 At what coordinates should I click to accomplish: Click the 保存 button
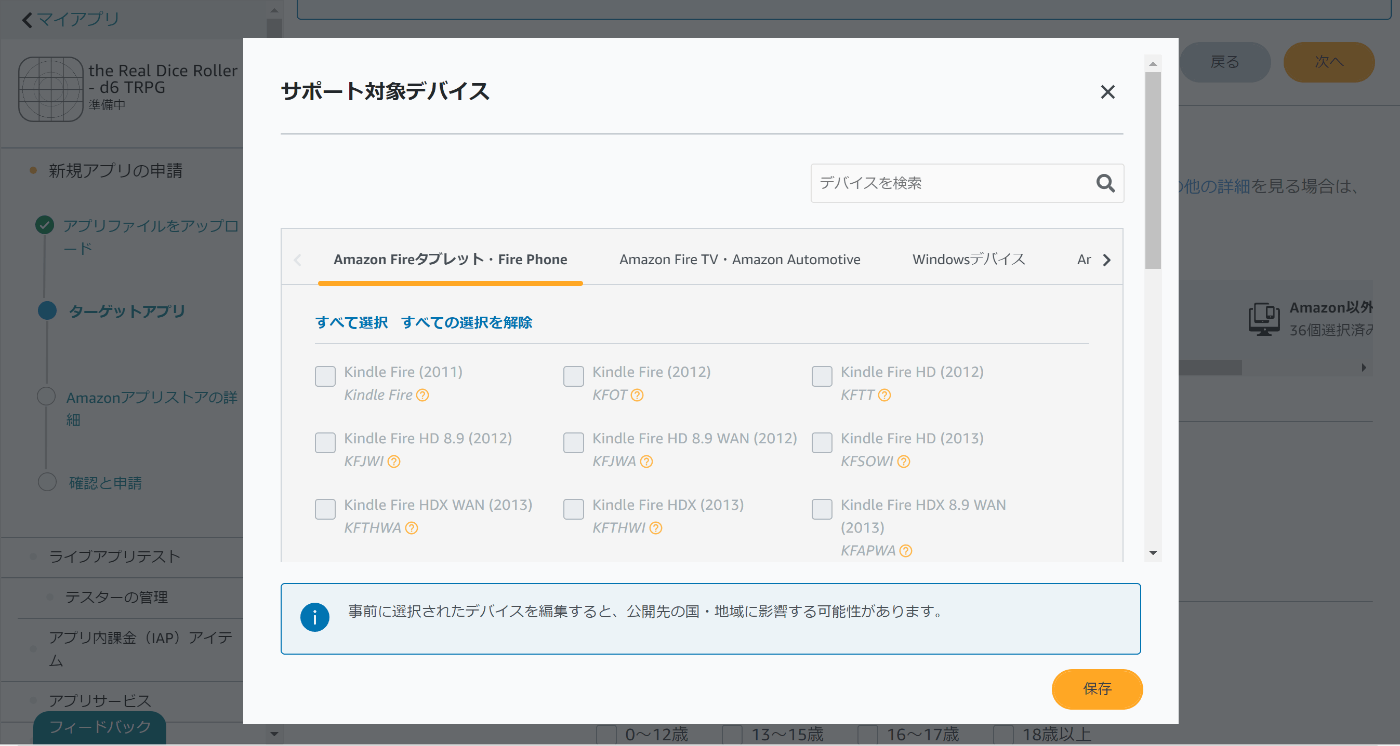pos(1097,689)
